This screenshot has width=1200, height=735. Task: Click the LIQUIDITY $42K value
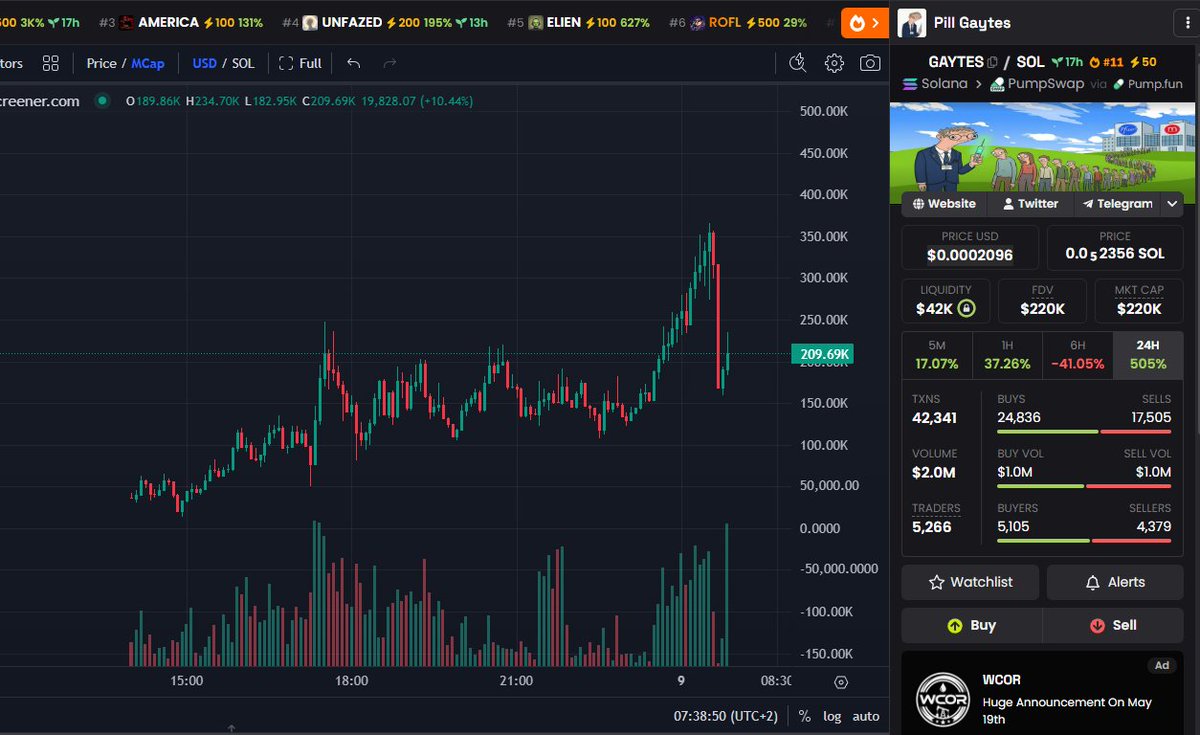pos(934,309)
